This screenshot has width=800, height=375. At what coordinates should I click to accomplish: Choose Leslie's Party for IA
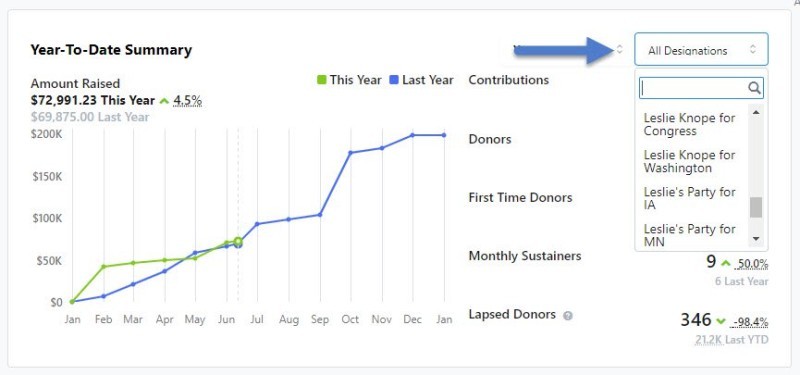click(689, 198)
